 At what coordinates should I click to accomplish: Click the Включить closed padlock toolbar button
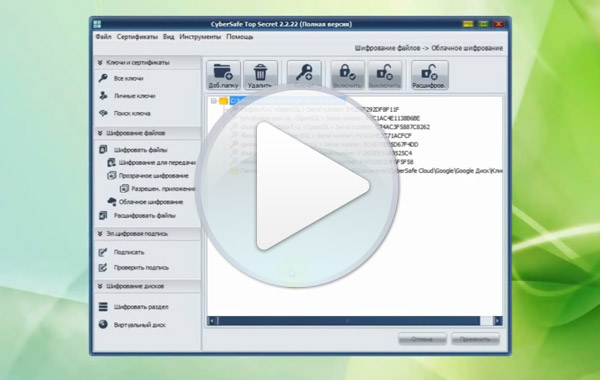tap(347, 75)
